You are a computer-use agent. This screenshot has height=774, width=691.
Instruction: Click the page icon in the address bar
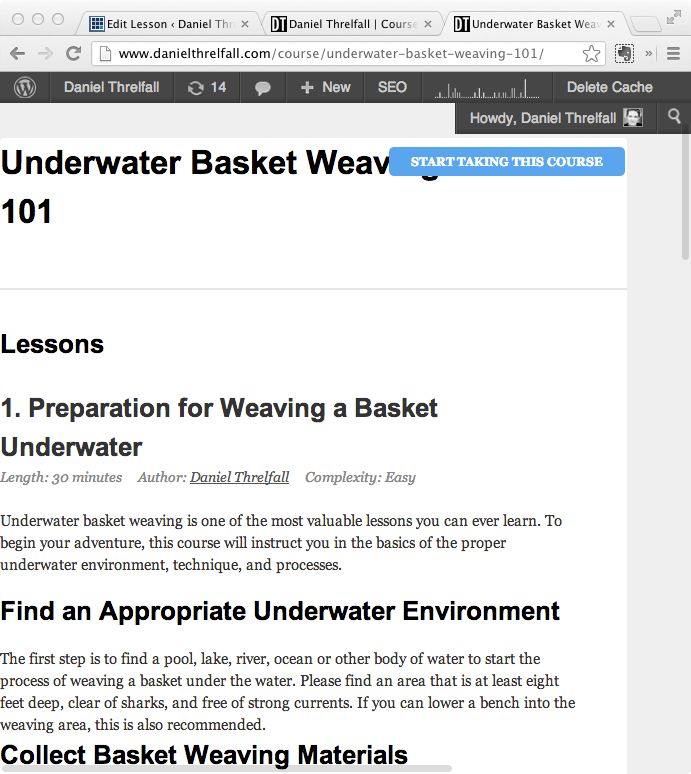pos(105,53)
